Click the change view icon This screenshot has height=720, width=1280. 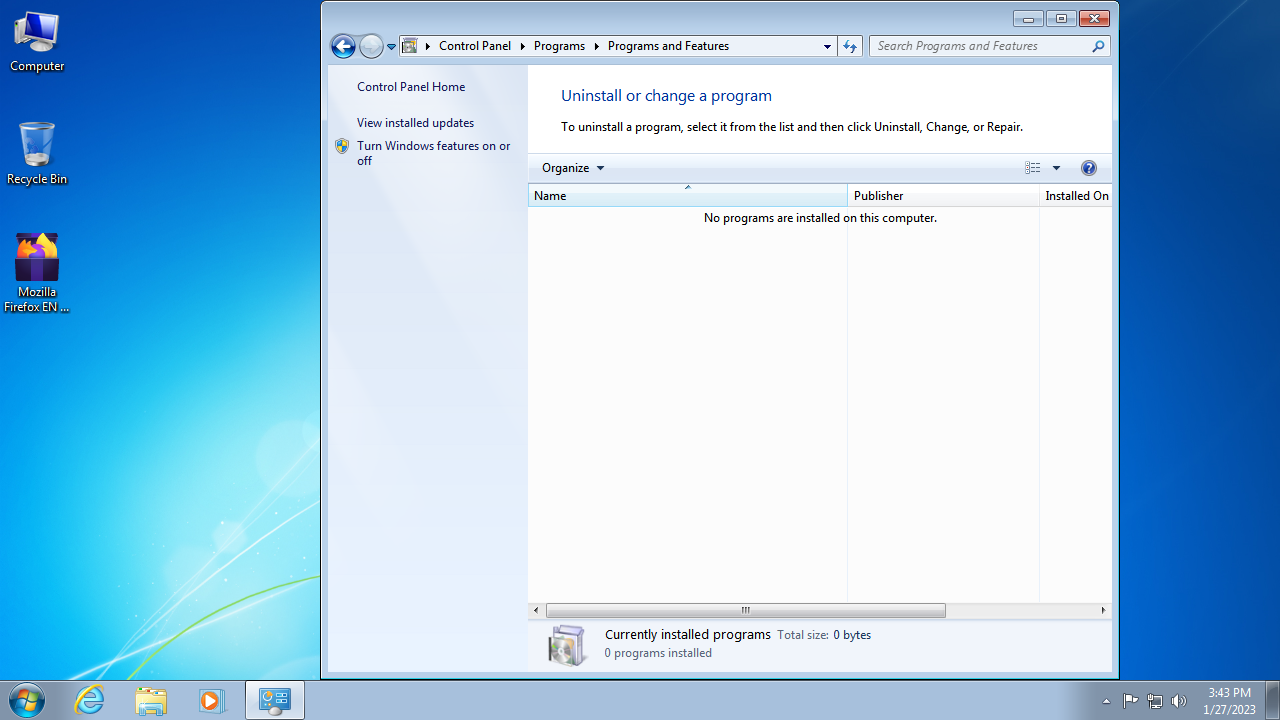pyautogui.click(x=1033, y=168)
